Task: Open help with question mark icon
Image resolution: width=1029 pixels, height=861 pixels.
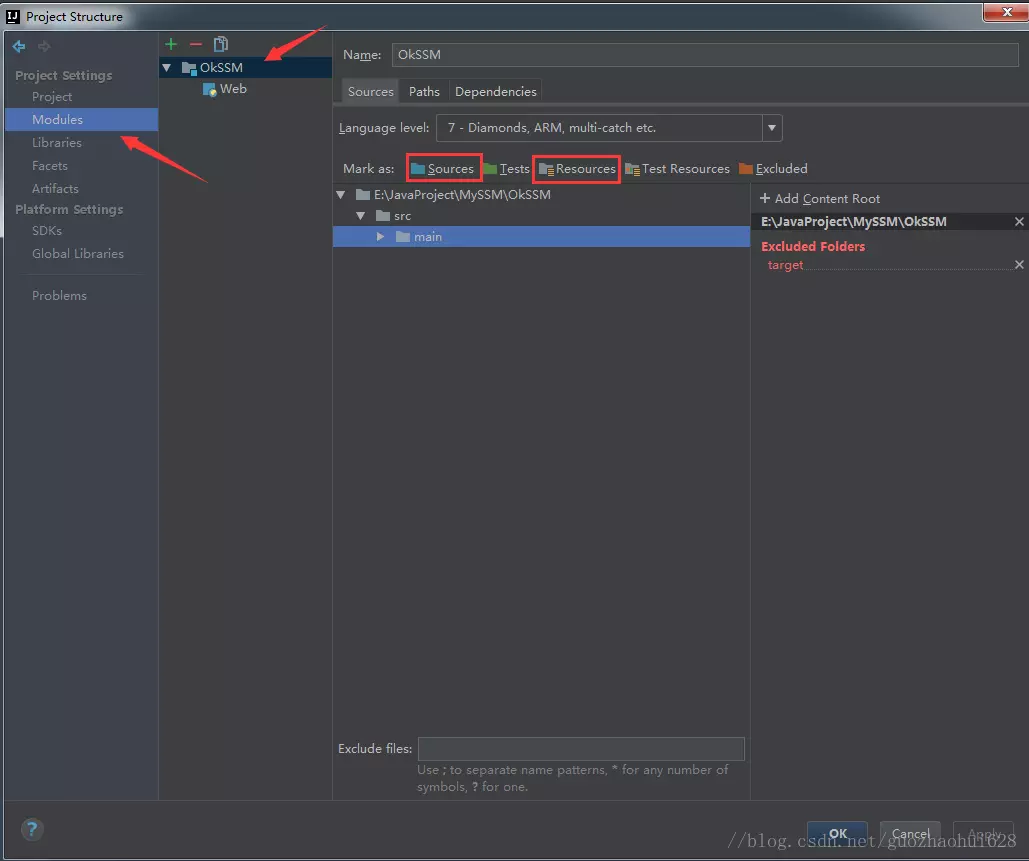Action: (x=32, y=830)
